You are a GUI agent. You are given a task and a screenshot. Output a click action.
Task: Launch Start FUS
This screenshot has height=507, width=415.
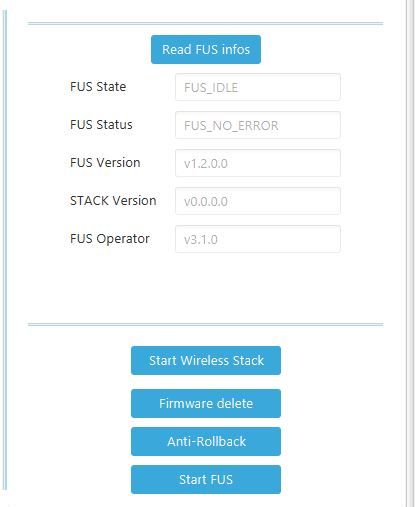click(x=206, y=479)
